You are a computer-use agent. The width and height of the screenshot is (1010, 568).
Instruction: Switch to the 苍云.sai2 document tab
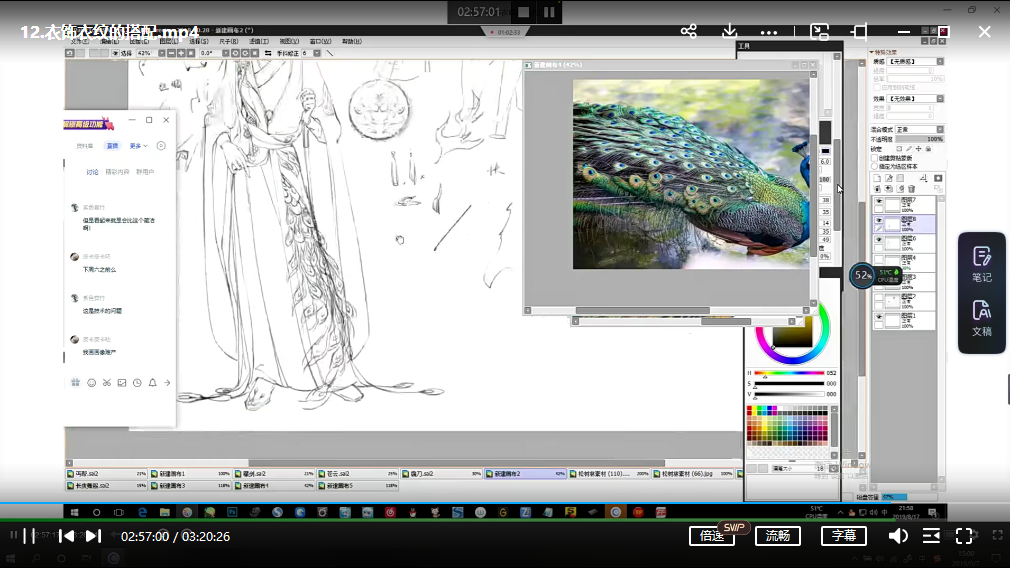[x=357, y=473]
